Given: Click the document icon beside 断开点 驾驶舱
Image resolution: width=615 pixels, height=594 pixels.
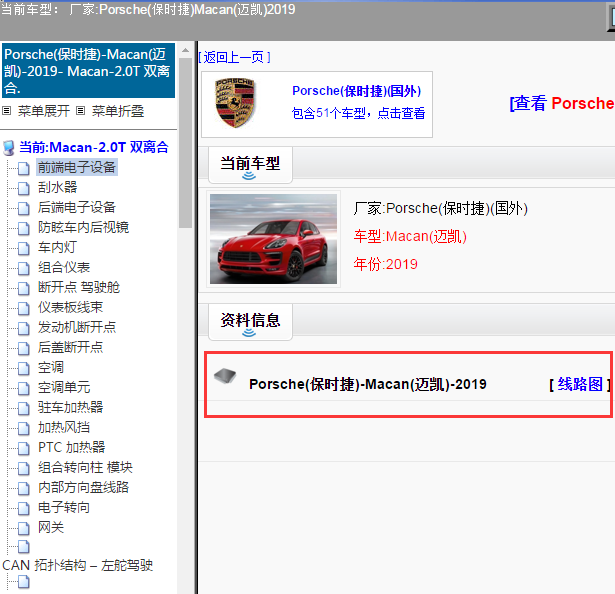Looking at the screenshot, I should click(24, 288).
